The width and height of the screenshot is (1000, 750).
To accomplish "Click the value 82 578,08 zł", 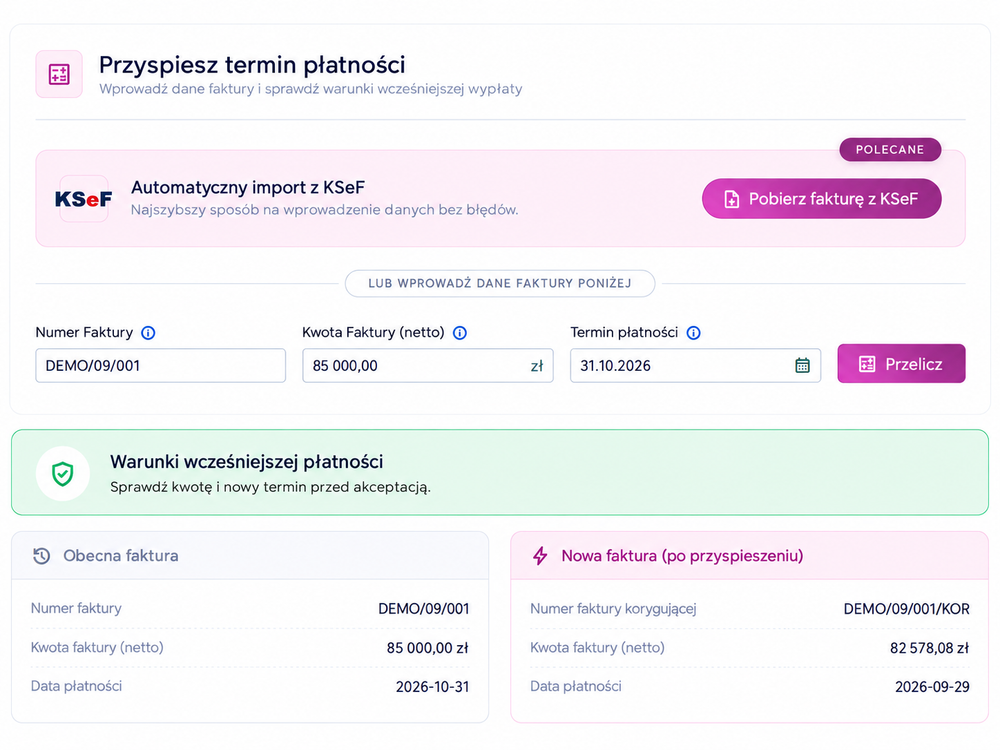I will point(929,648).
